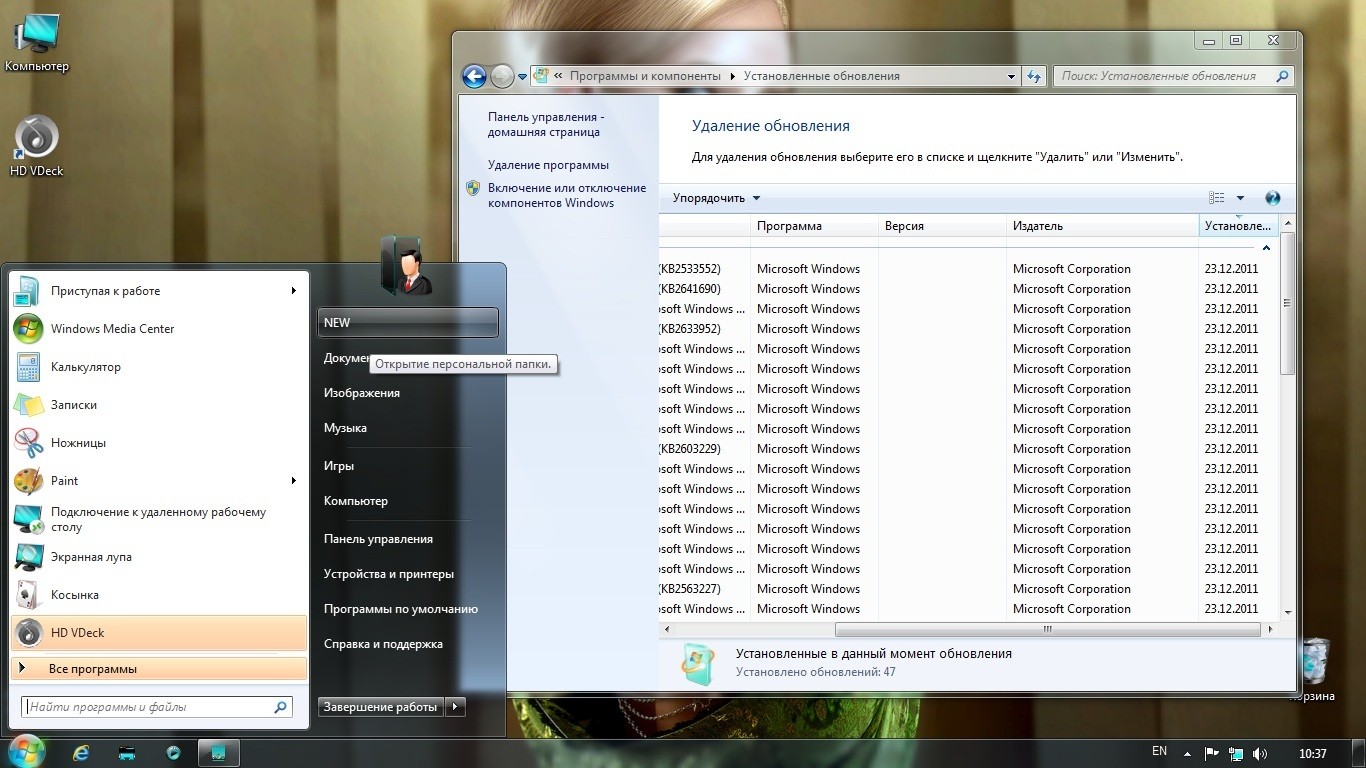Open Игры from the Start menu
The width and height of the screenshot is (1366, 768).
tap(407, 466)
